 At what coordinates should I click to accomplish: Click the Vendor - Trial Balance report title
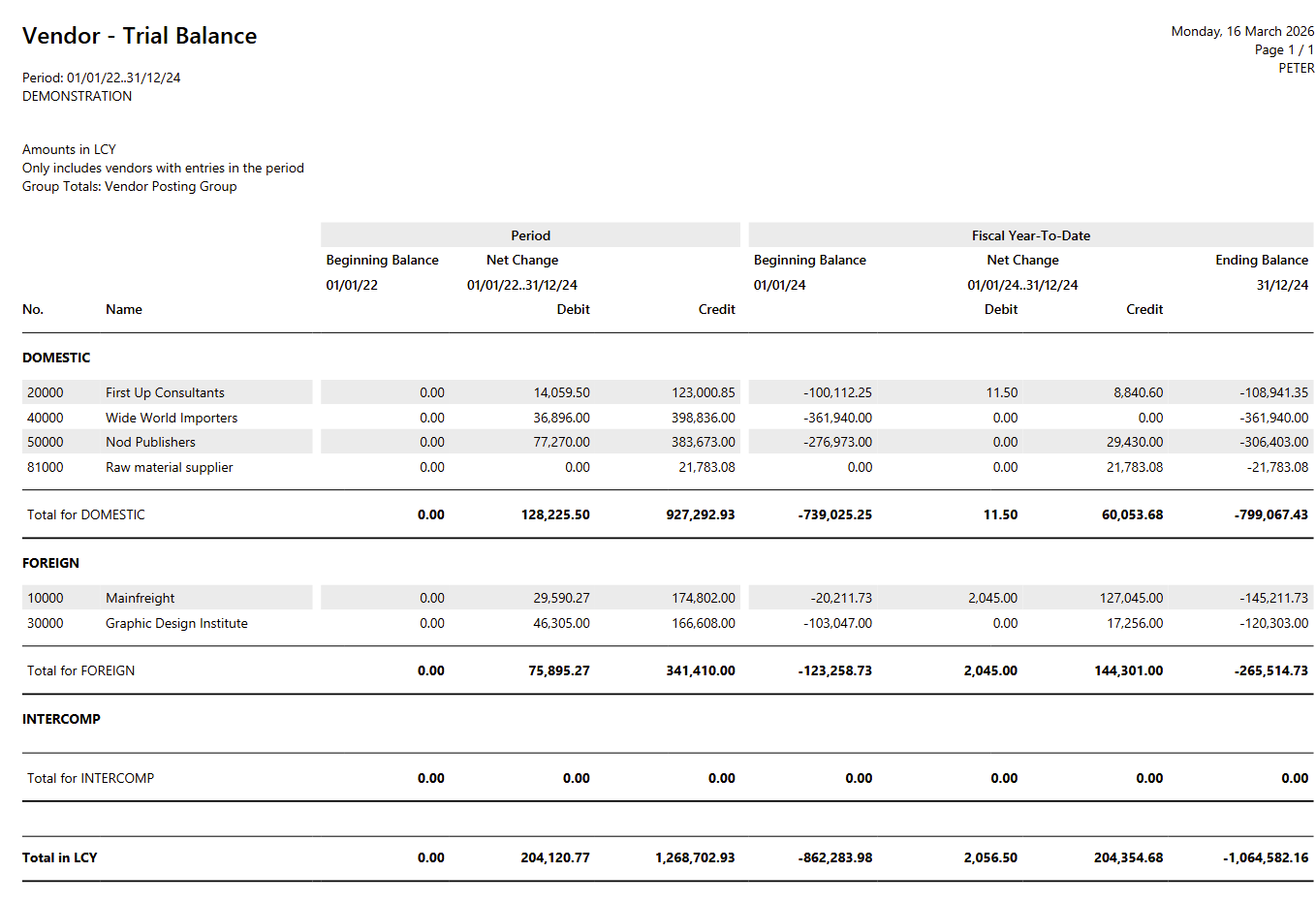pos(140,36)
